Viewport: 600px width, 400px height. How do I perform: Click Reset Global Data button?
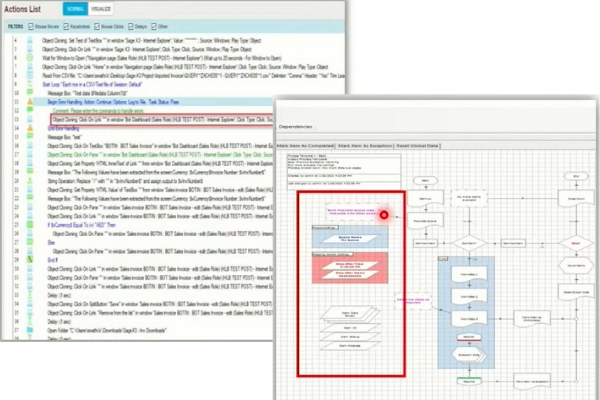(x=417, y=146)
